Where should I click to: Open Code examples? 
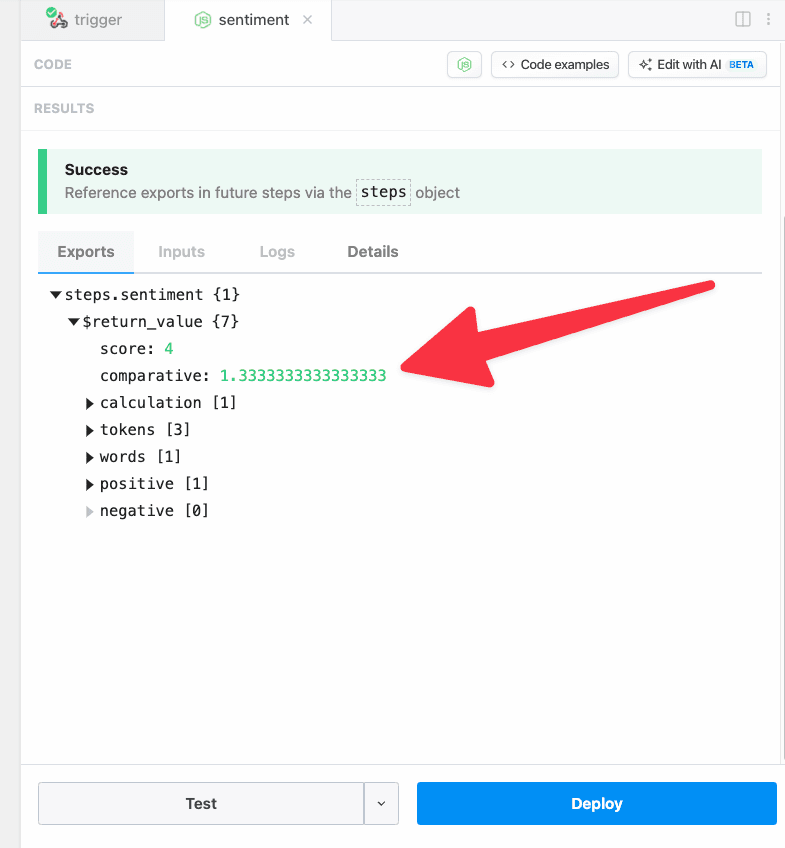555,65
